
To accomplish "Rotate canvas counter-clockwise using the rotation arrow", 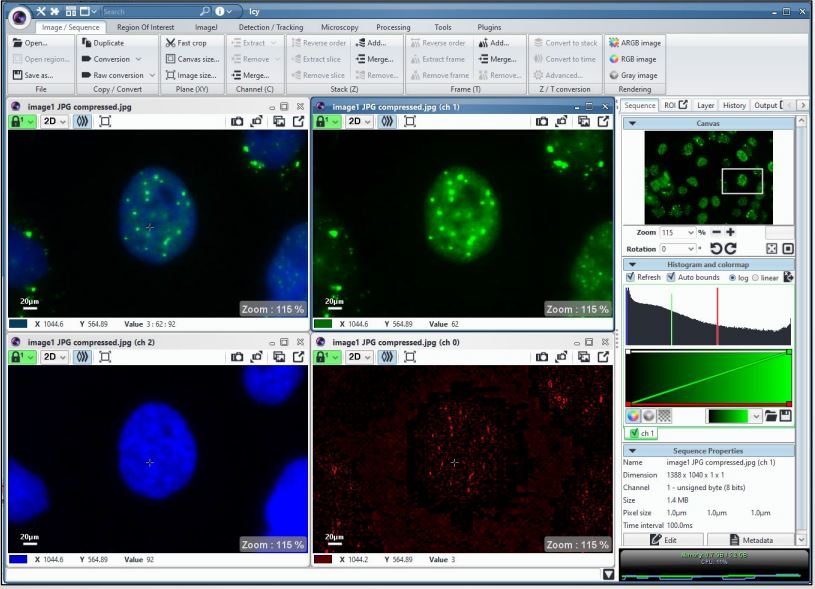I will 713,248.
